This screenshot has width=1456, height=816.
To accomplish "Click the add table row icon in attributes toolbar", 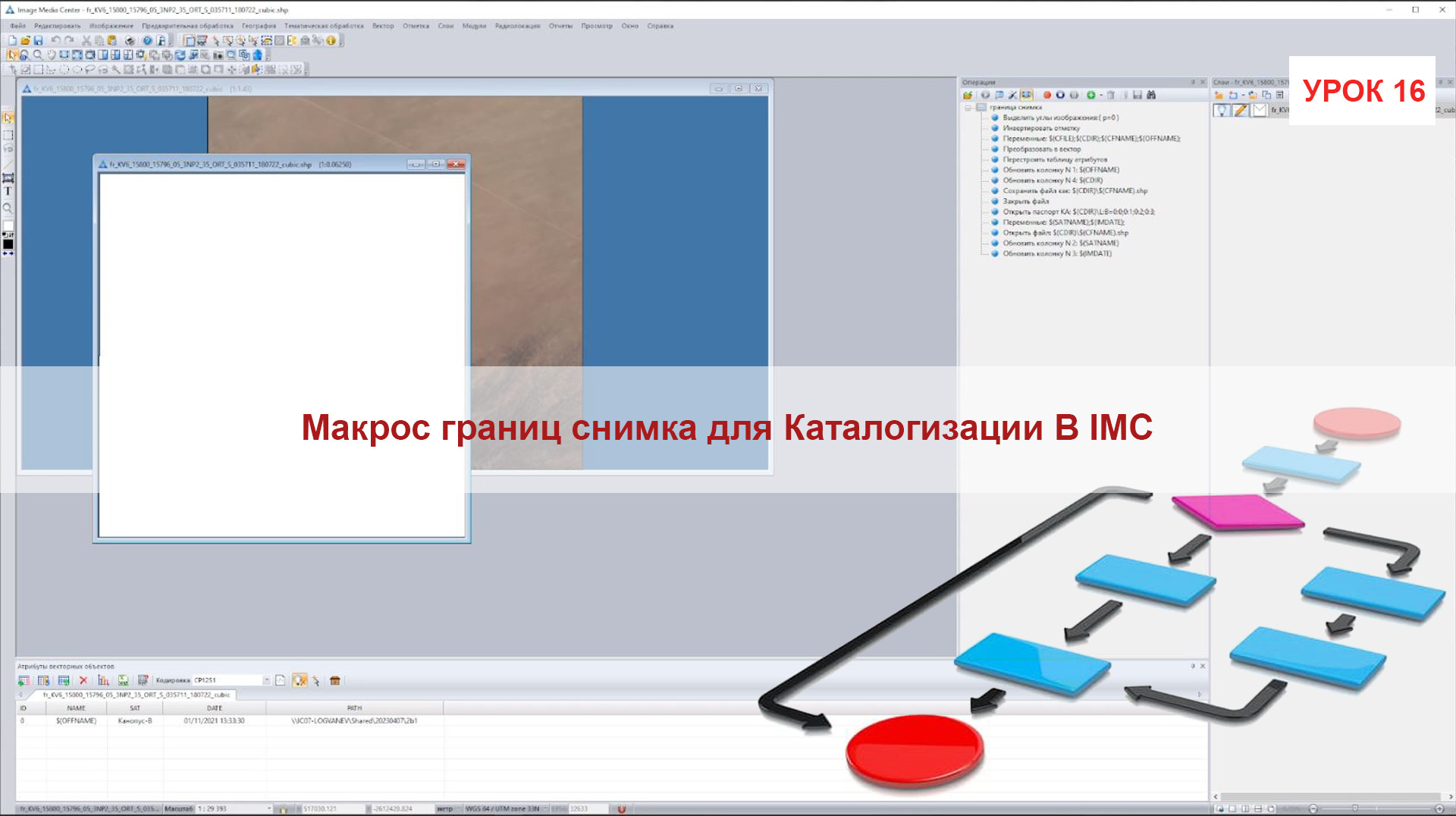I will (24, 680).
